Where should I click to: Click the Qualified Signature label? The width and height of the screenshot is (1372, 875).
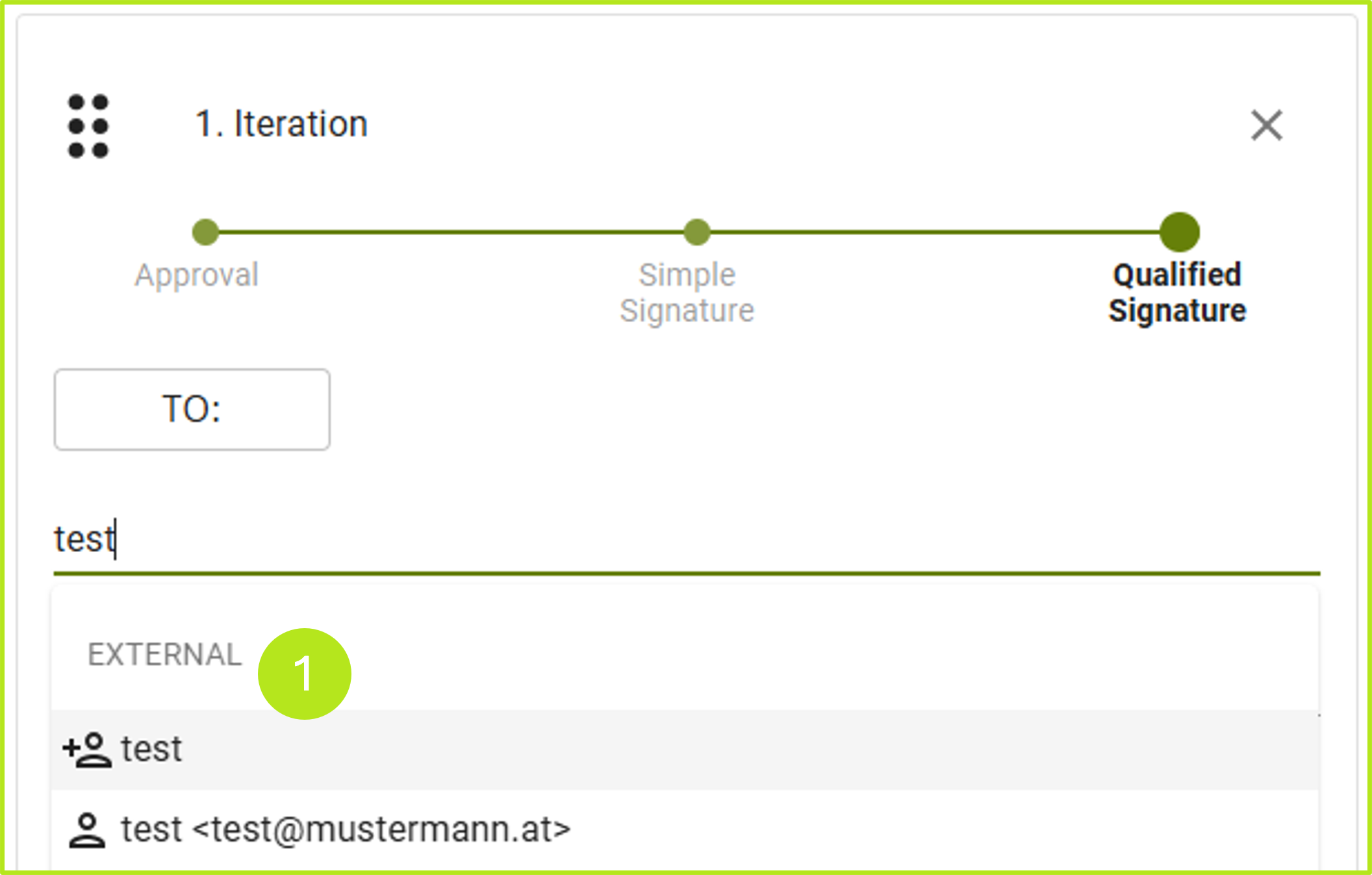(x=1177, y=292)
